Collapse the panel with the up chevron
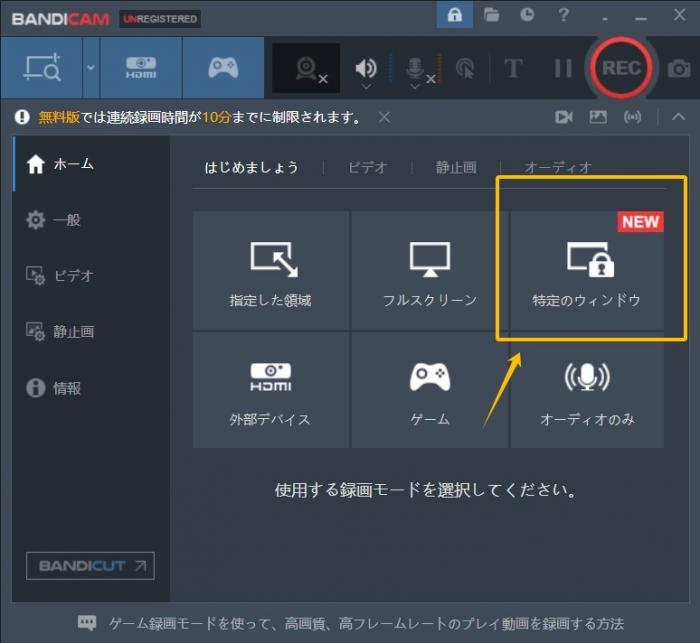 click(679, 117)
